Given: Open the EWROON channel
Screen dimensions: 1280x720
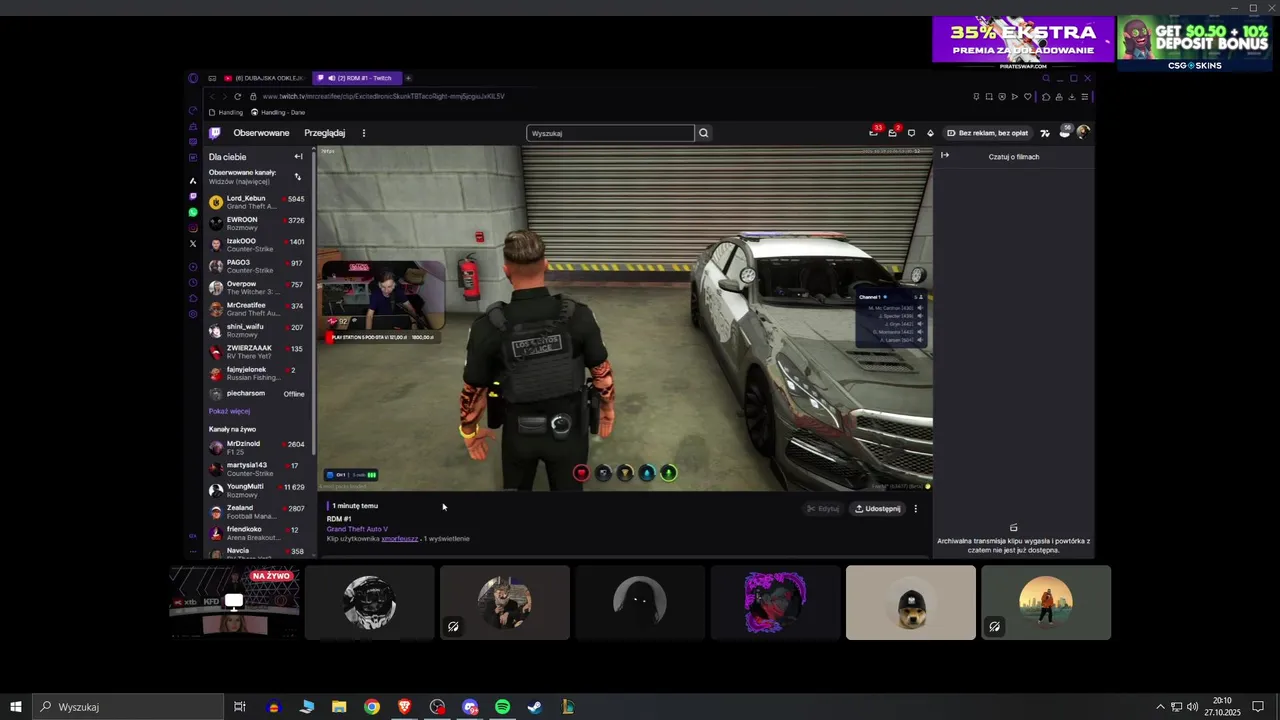Looking at the screenshot, I should (x=258, y=223).
